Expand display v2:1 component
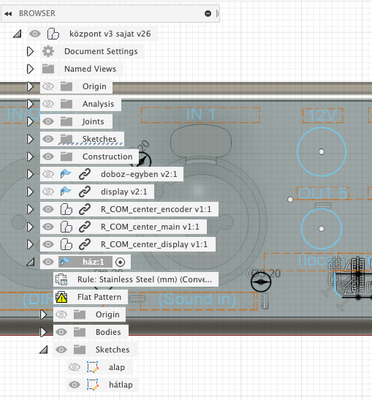 tap(30, 192)
